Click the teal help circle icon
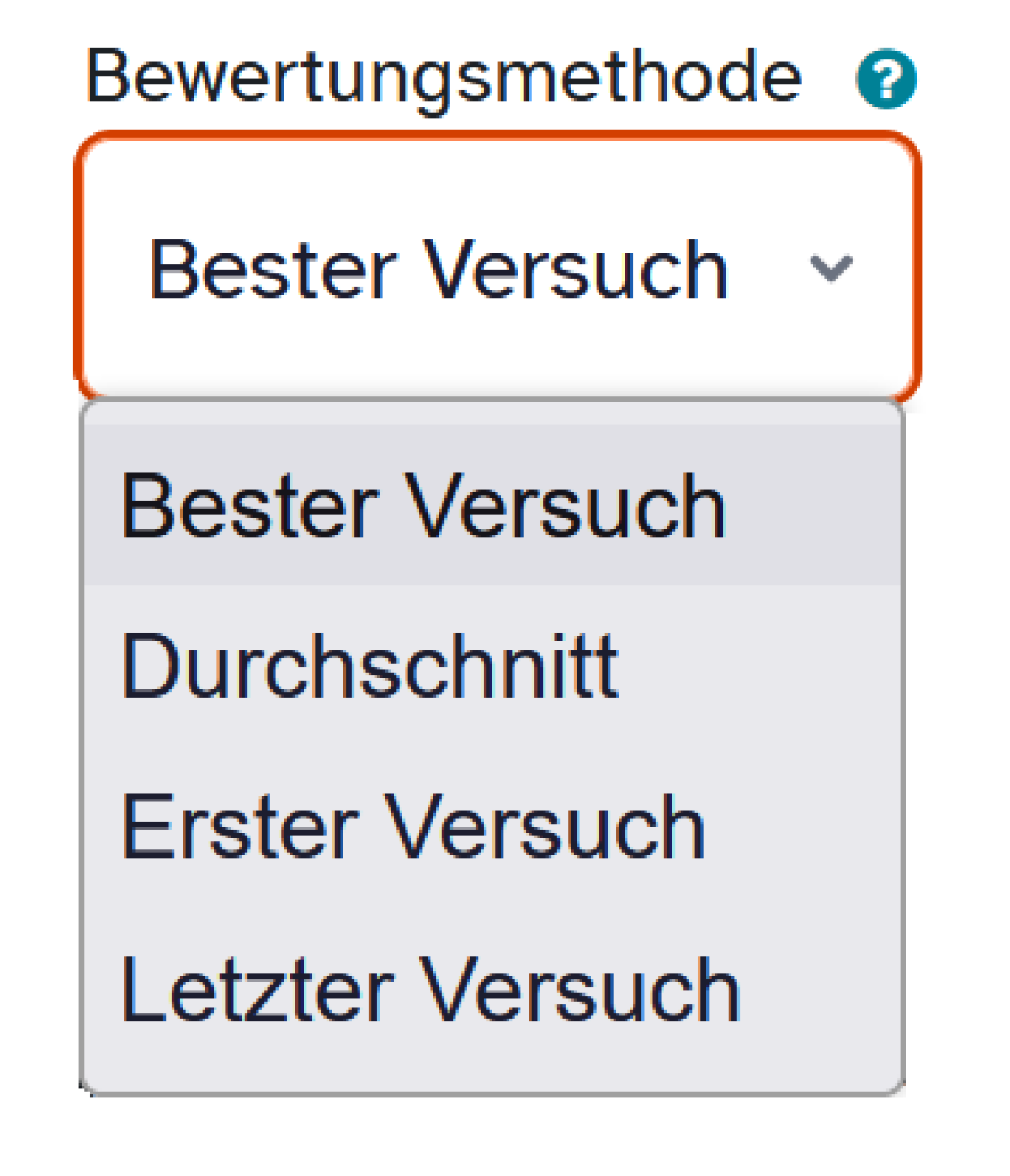 (885, 80)
